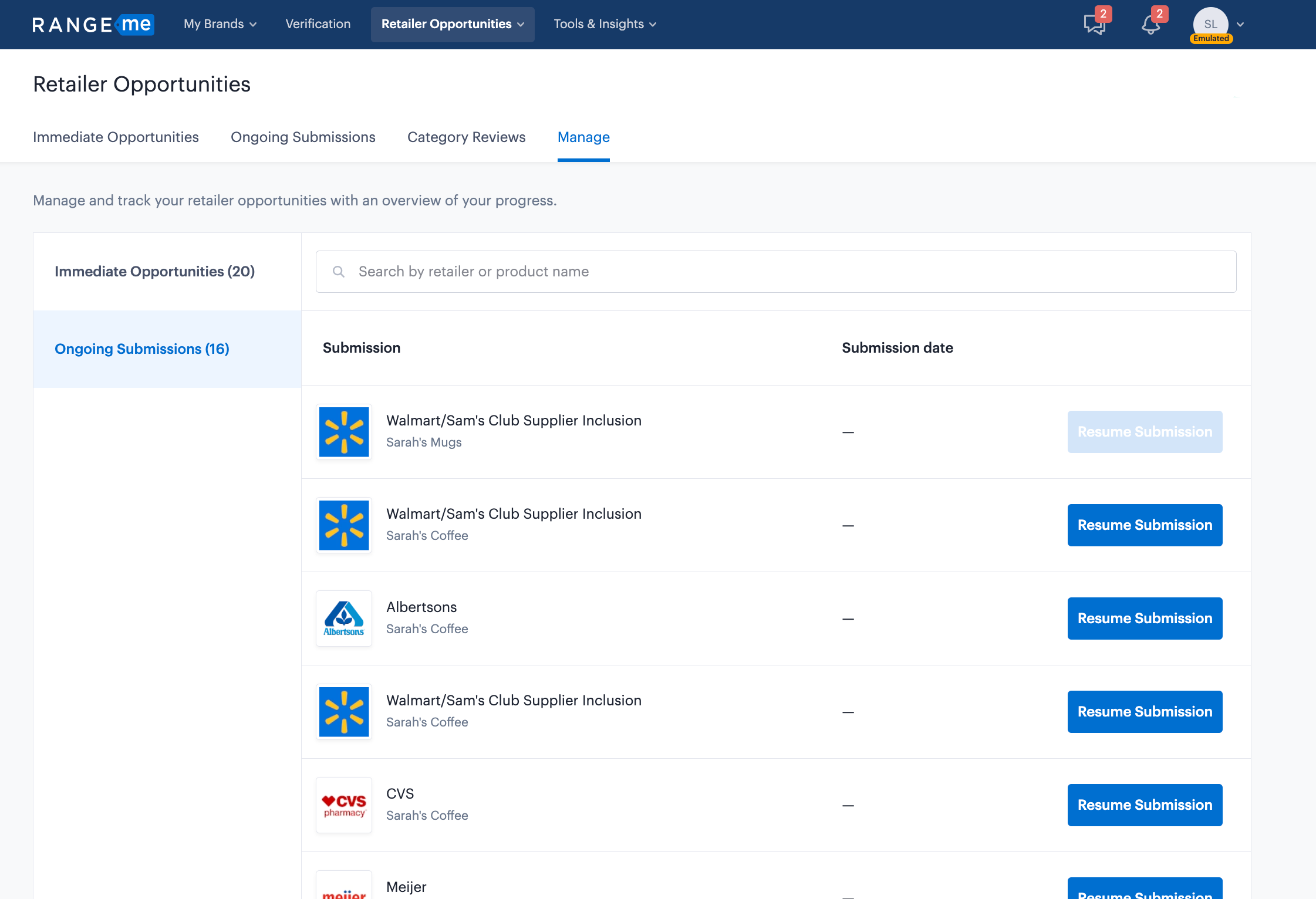
Task: Click the Emulated badge under avatar
Action: (x=1211, y=39)
